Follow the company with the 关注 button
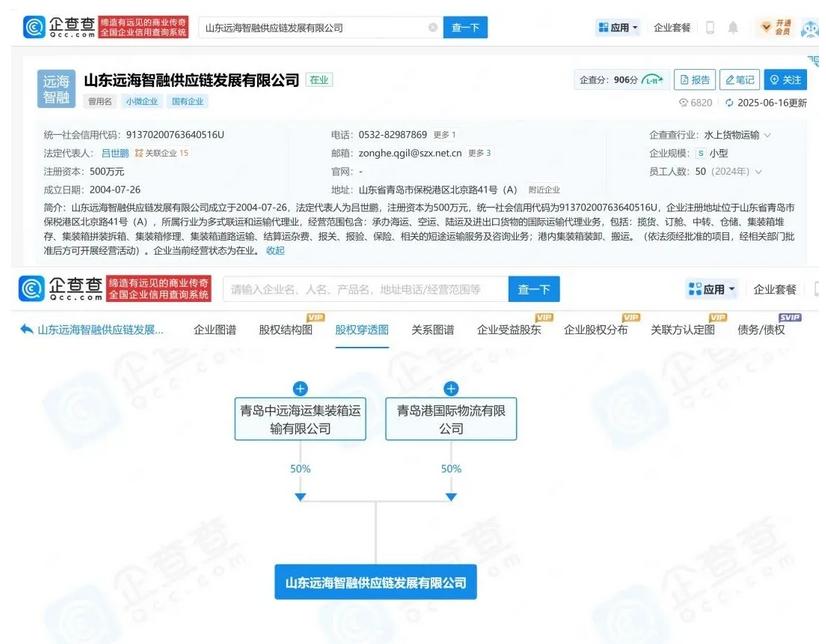Viewport: 826px width, 644px height. (x=785, y=80)
